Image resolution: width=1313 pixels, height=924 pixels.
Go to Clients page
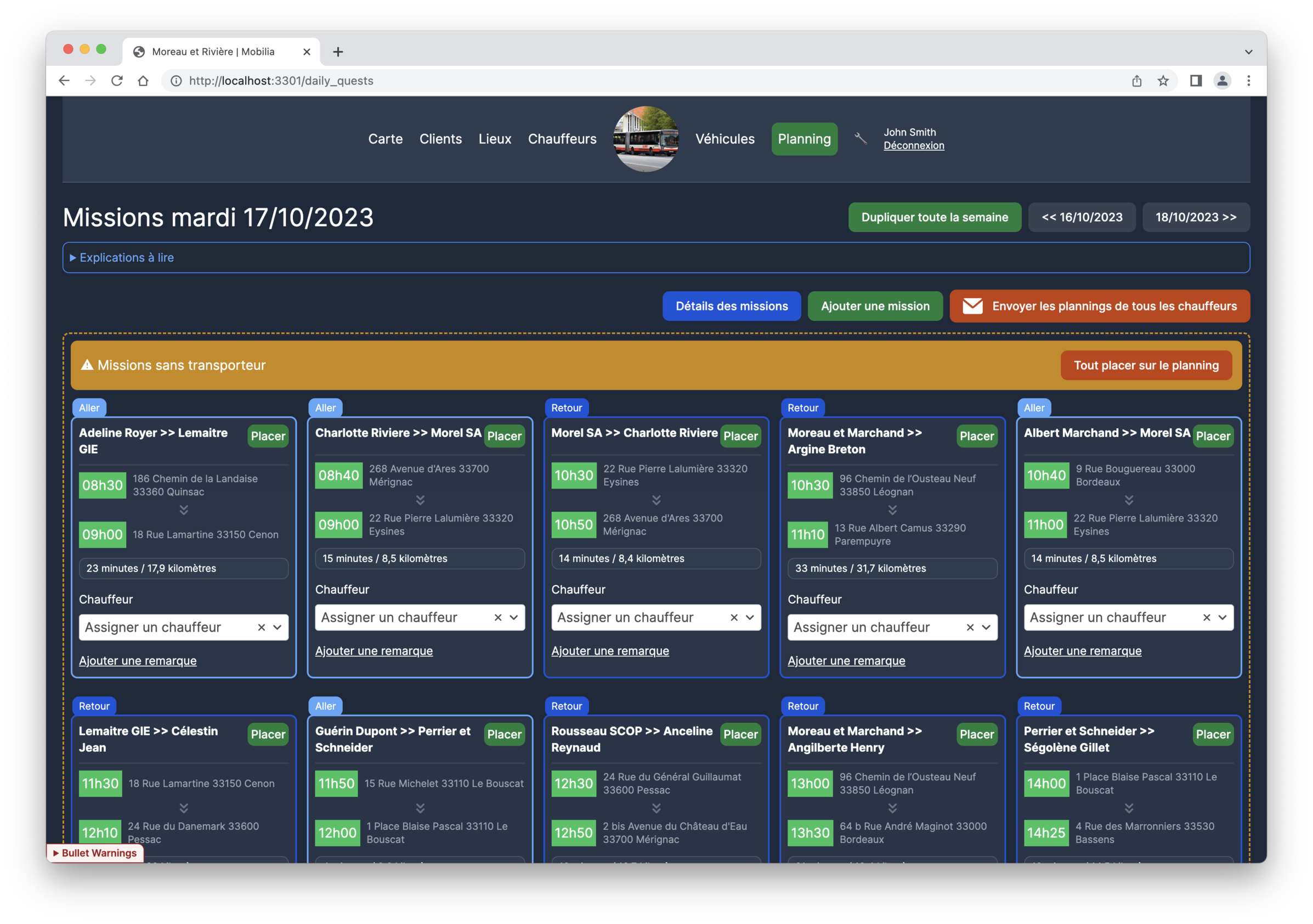pyautogui.click(x=440, y=139)
